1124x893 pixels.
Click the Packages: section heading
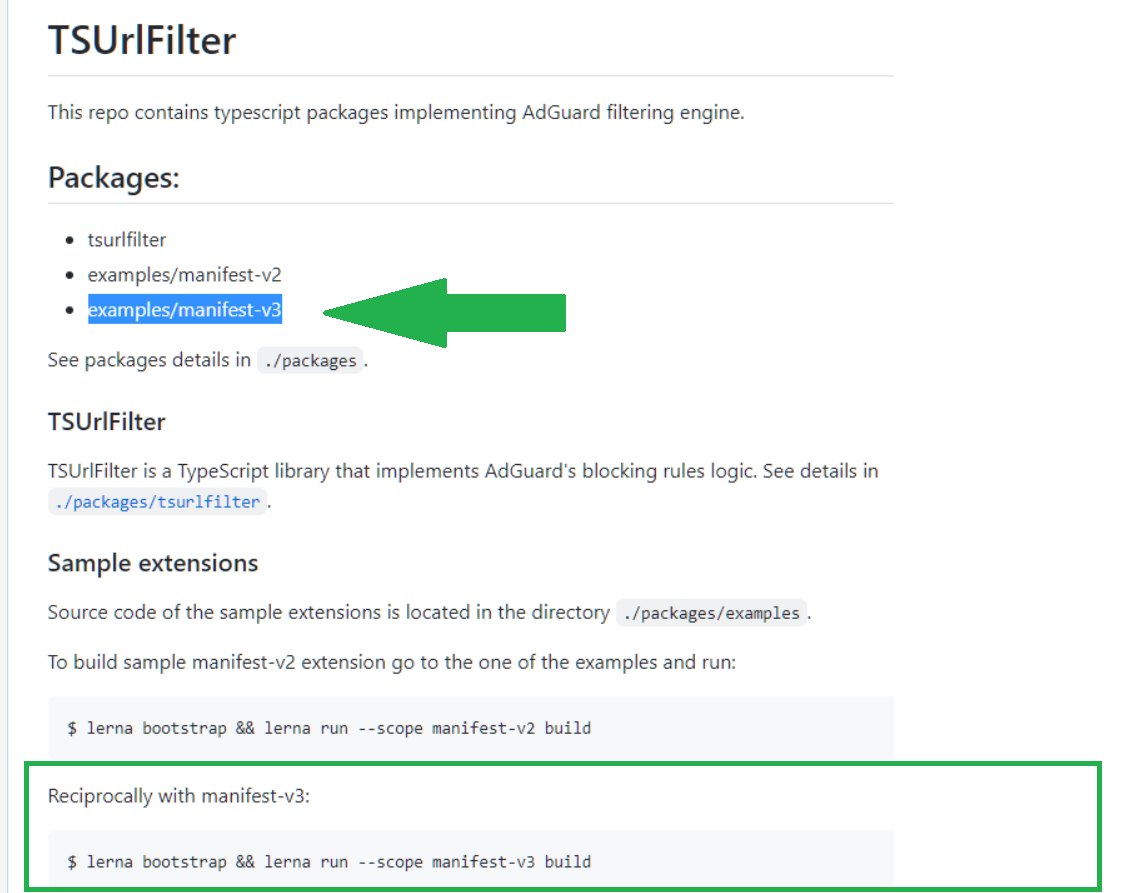click(114, 178)
